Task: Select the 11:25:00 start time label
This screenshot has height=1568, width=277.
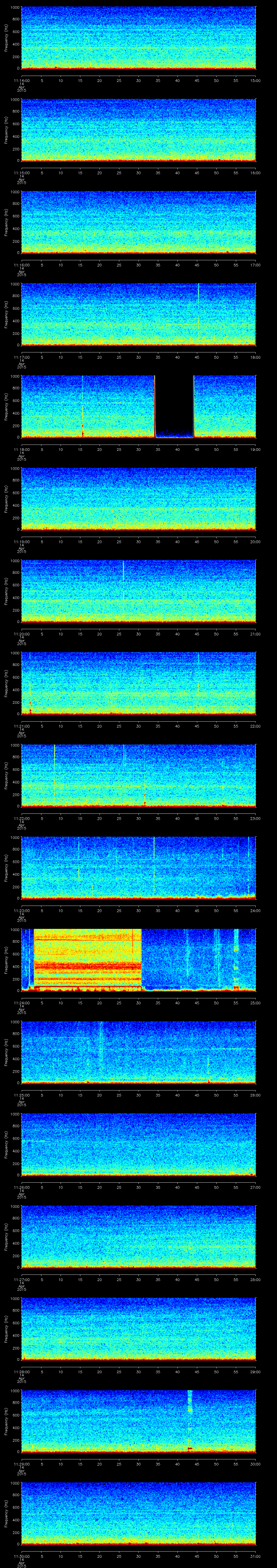Action: pos(21,1095)
